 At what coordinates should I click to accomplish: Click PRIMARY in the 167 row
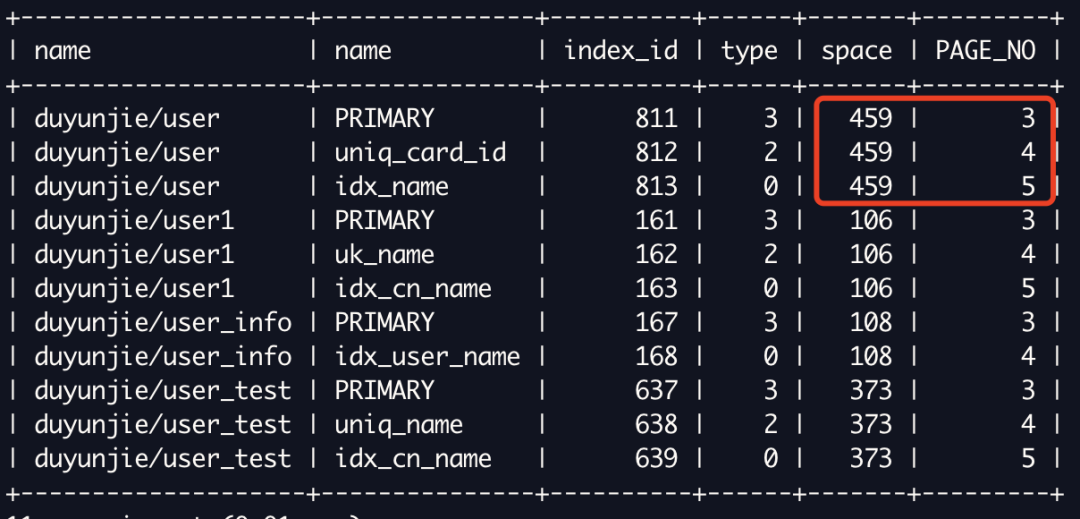pyautogui.click(x=384, y=323)
